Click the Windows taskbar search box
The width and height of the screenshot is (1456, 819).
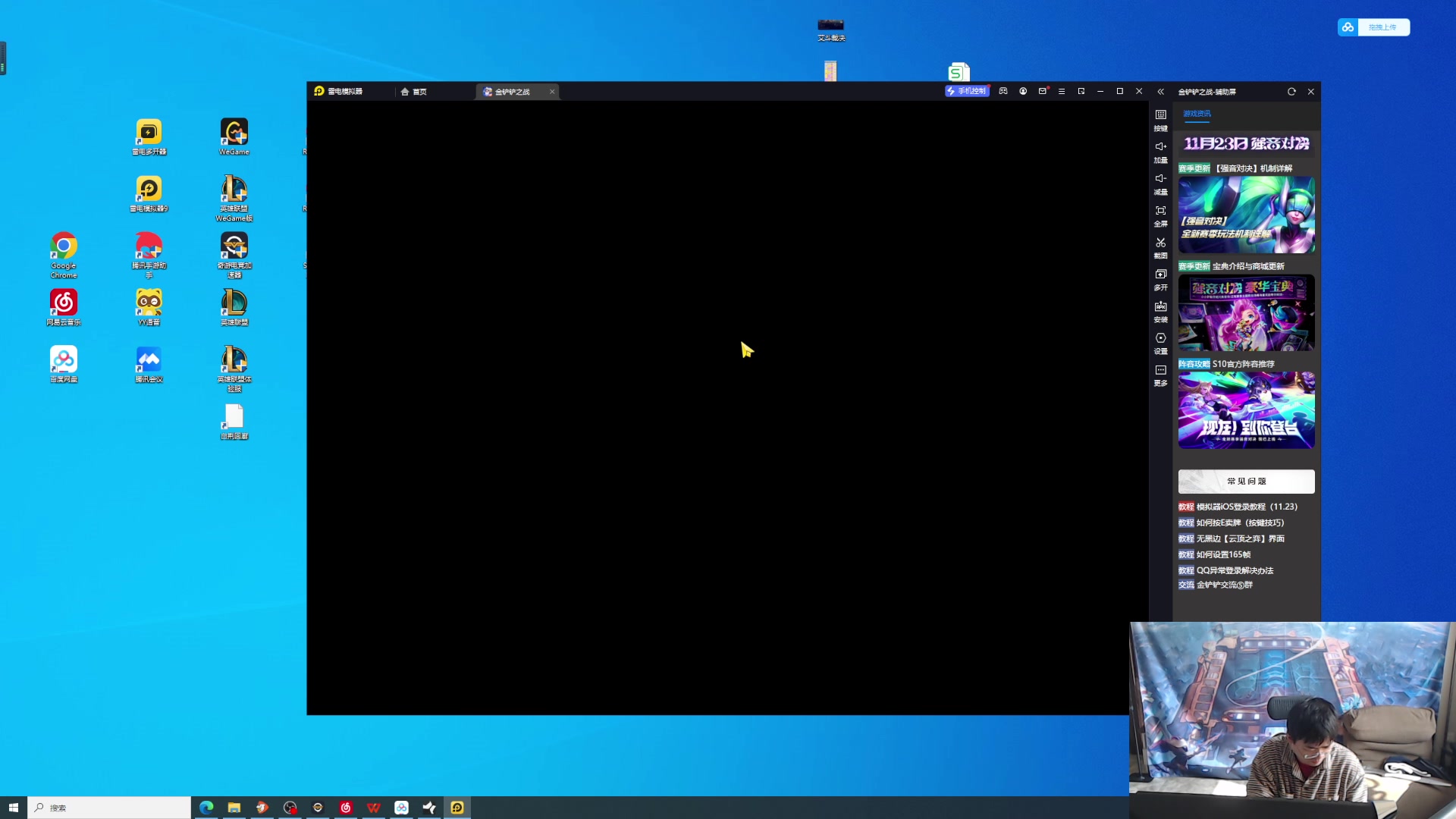[x=110, y=808]
